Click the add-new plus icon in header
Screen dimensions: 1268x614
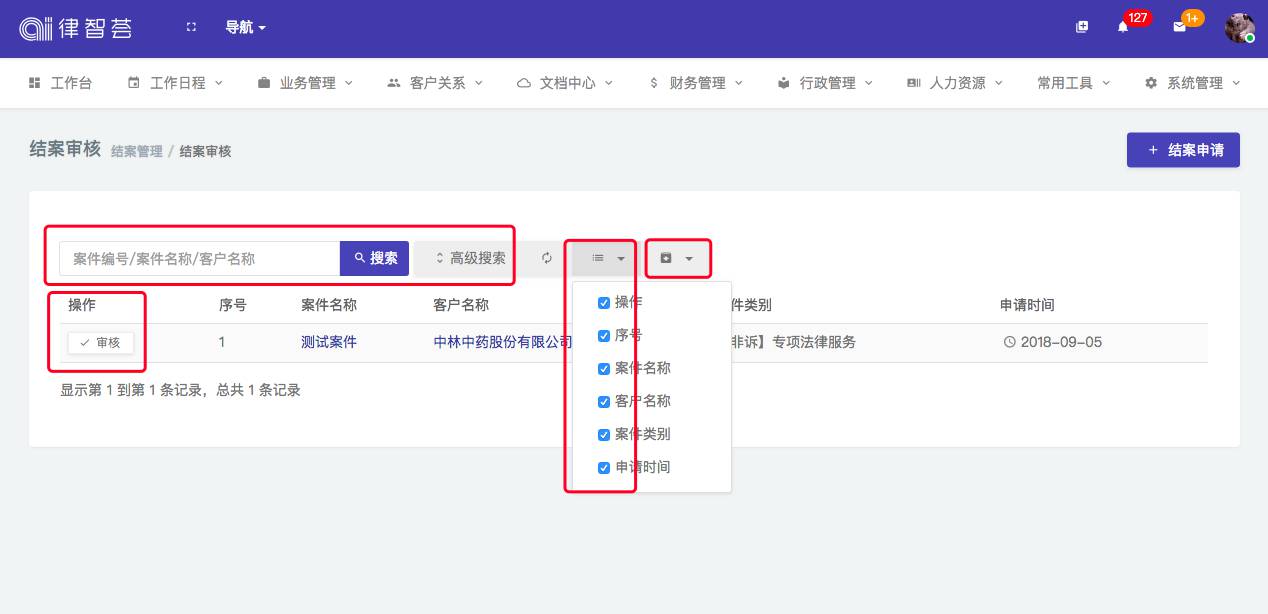coord(1082,27)
